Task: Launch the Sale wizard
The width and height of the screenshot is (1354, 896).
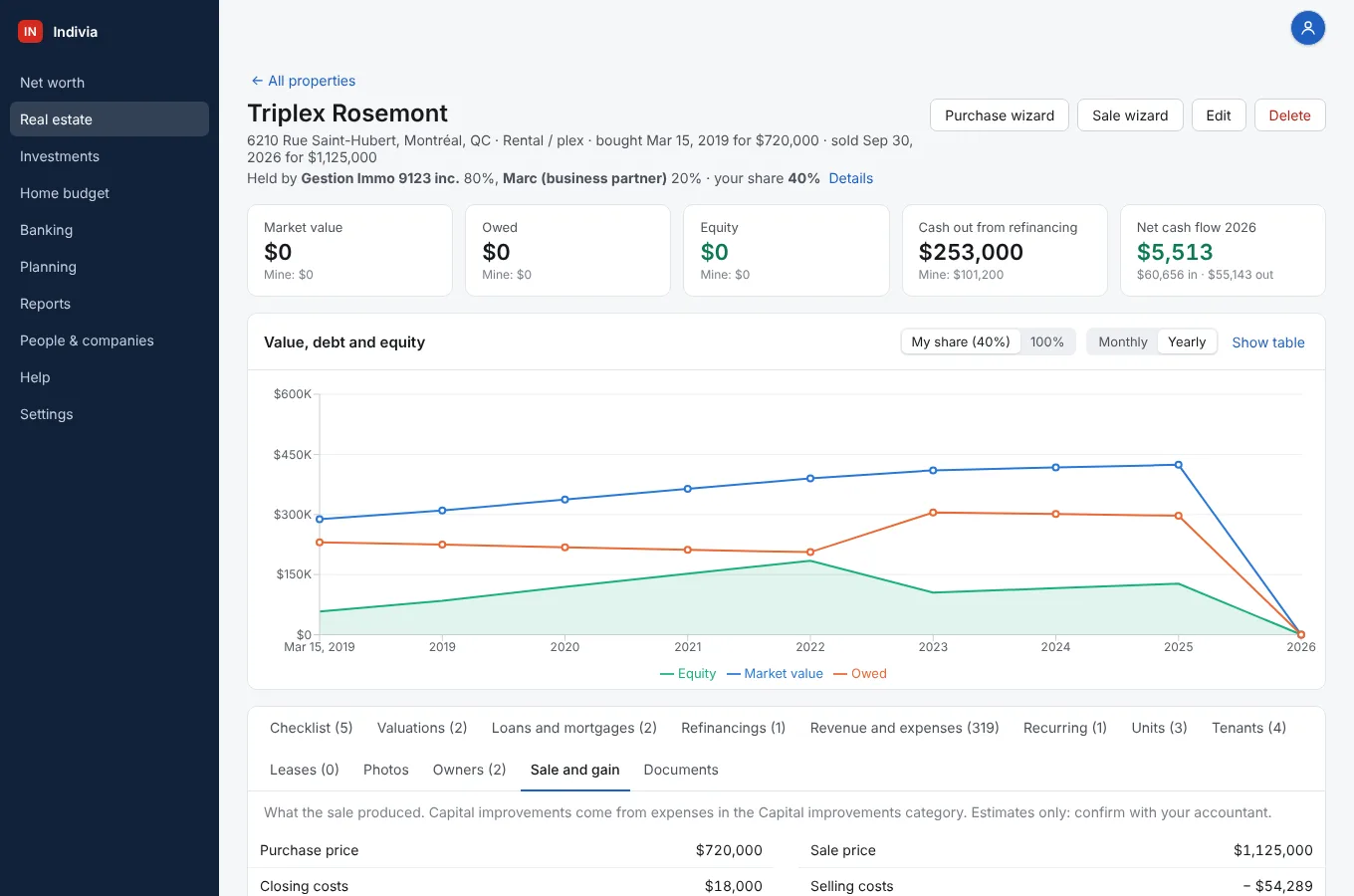Action: [x=1130, y=115]
